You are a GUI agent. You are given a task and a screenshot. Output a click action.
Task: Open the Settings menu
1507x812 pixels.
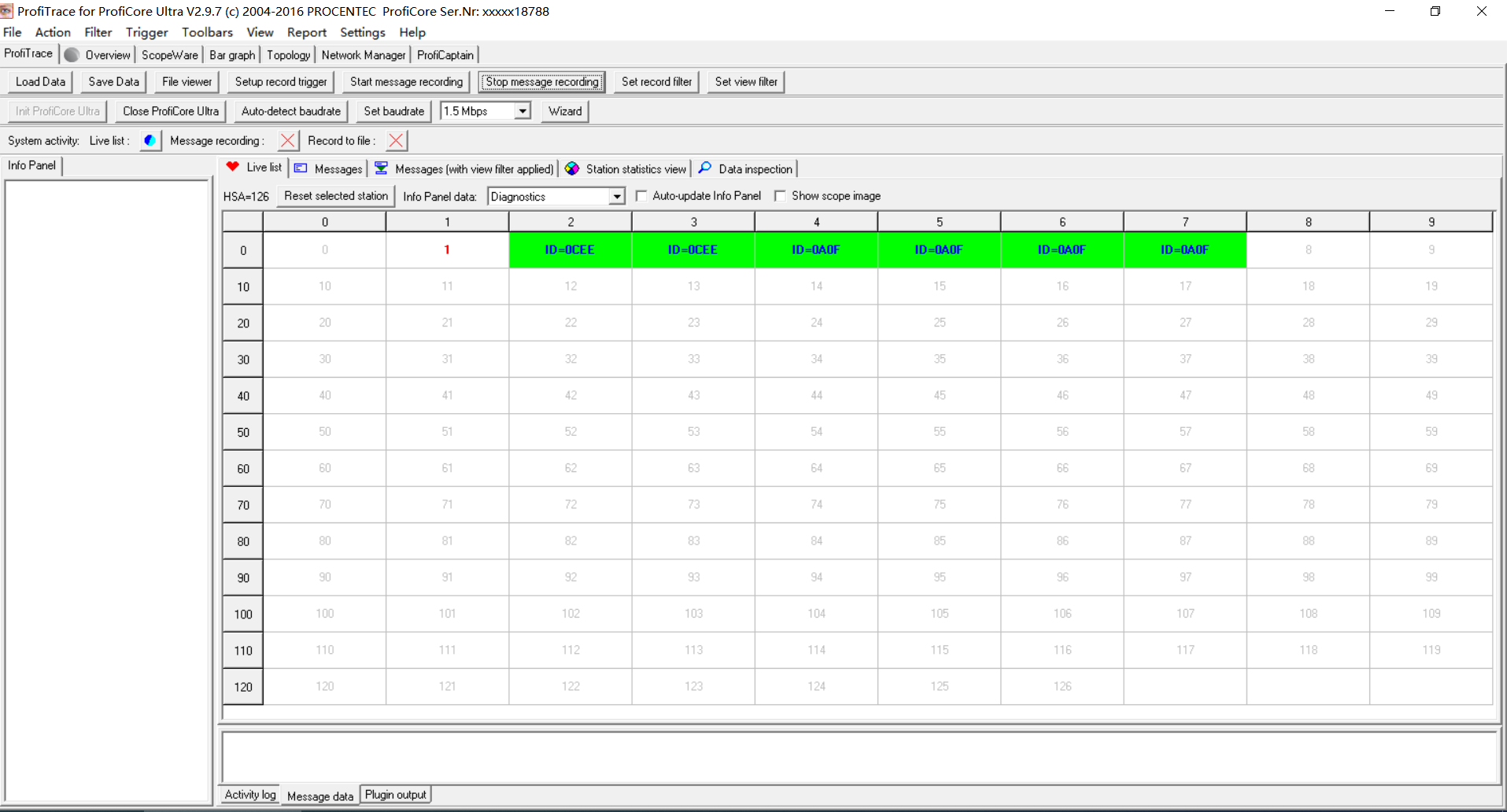click(363, 32)
